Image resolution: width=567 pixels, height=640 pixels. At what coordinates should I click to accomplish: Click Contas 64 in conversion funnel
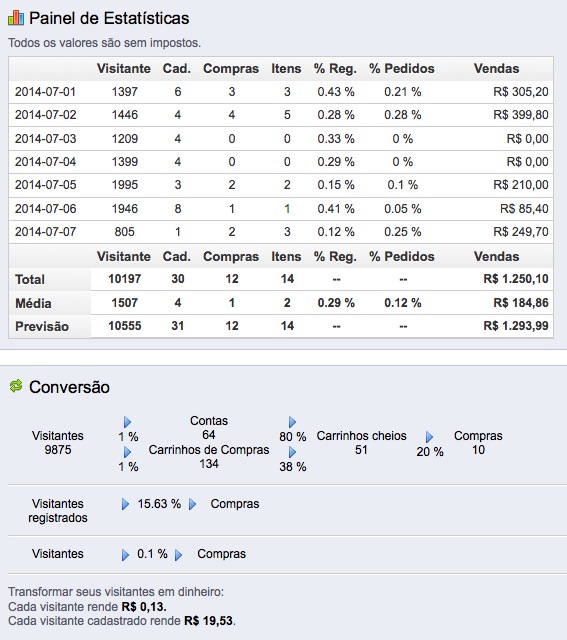[x=209, y=428]
